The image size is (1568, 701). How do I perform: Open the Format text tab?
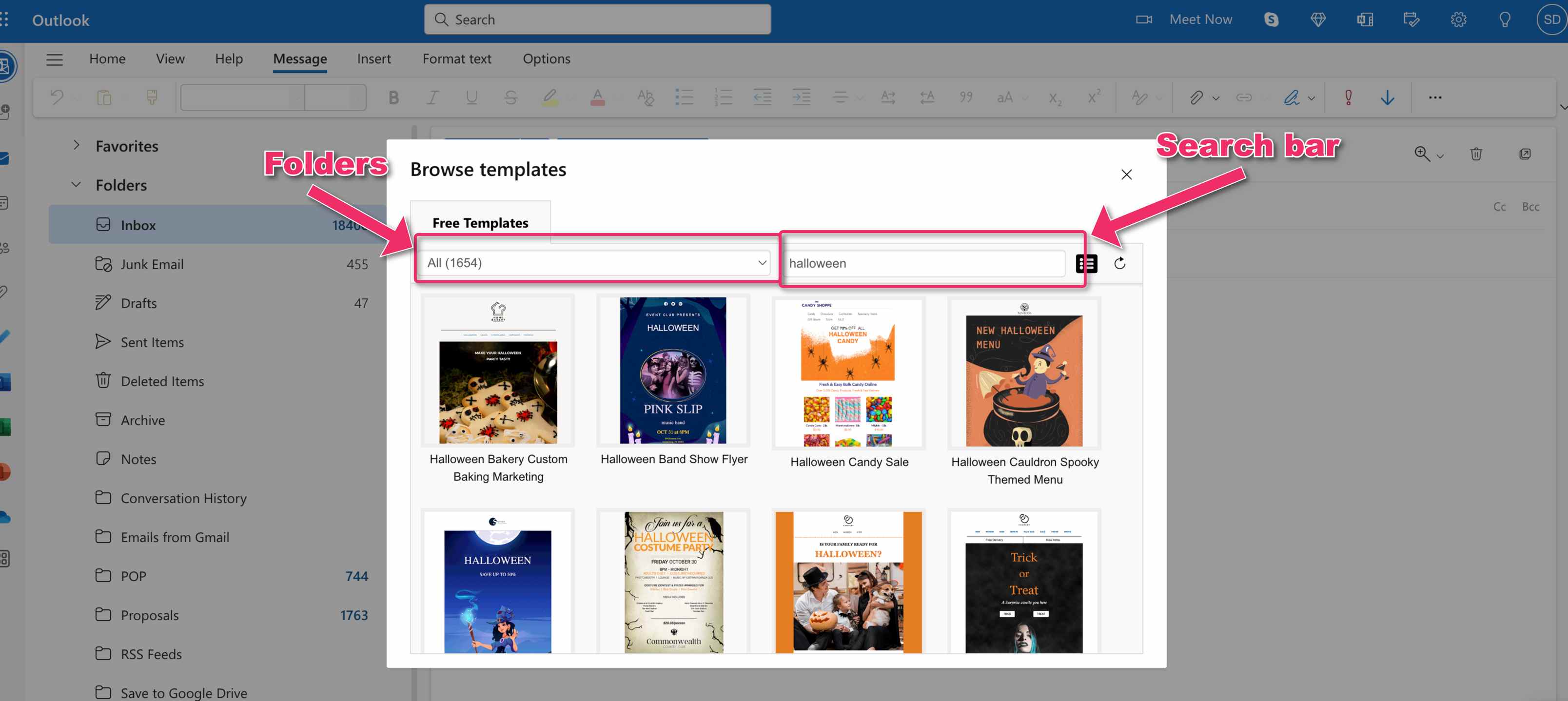[456, 59]
